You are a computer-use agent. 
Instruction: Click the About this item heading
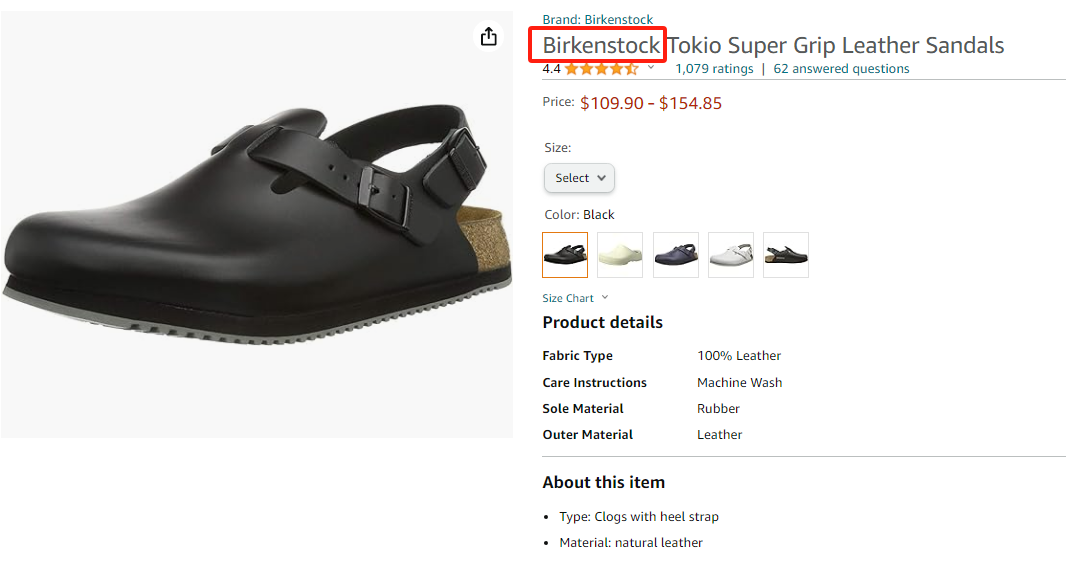(603, 482)
